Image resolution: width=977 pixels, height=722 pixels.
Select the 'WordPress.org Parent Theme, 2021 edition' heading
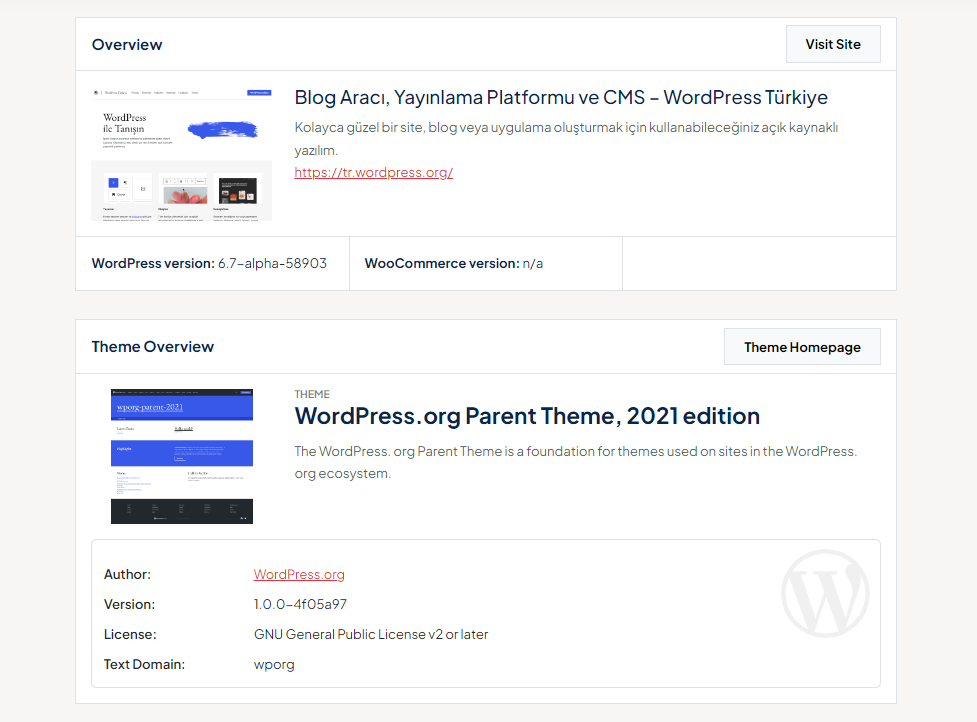(x=527, y=416)
